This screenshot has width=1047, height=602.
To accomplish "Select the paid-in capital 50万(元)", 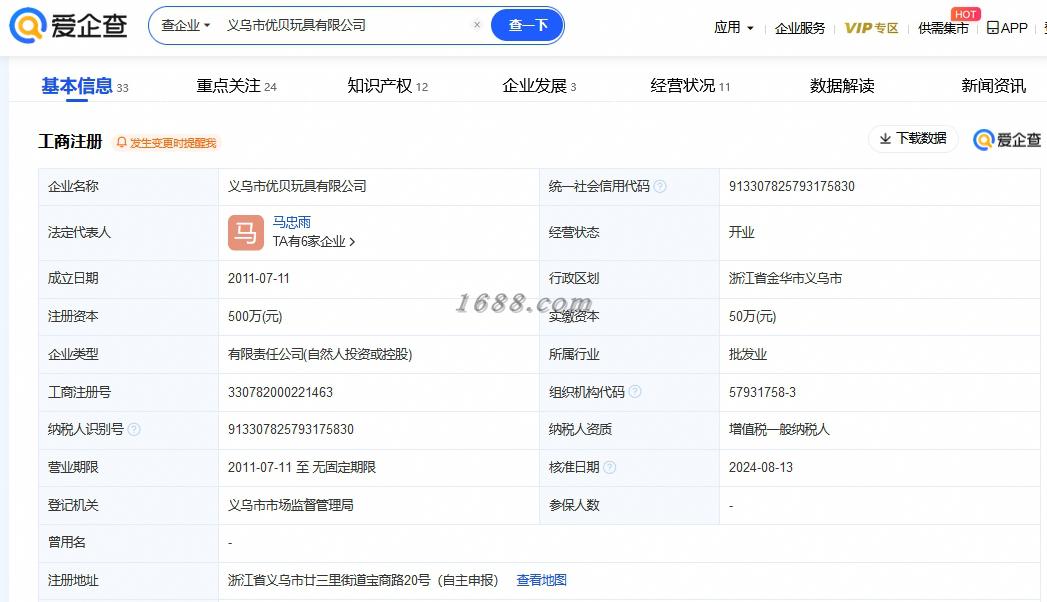I will coord(752,316).
